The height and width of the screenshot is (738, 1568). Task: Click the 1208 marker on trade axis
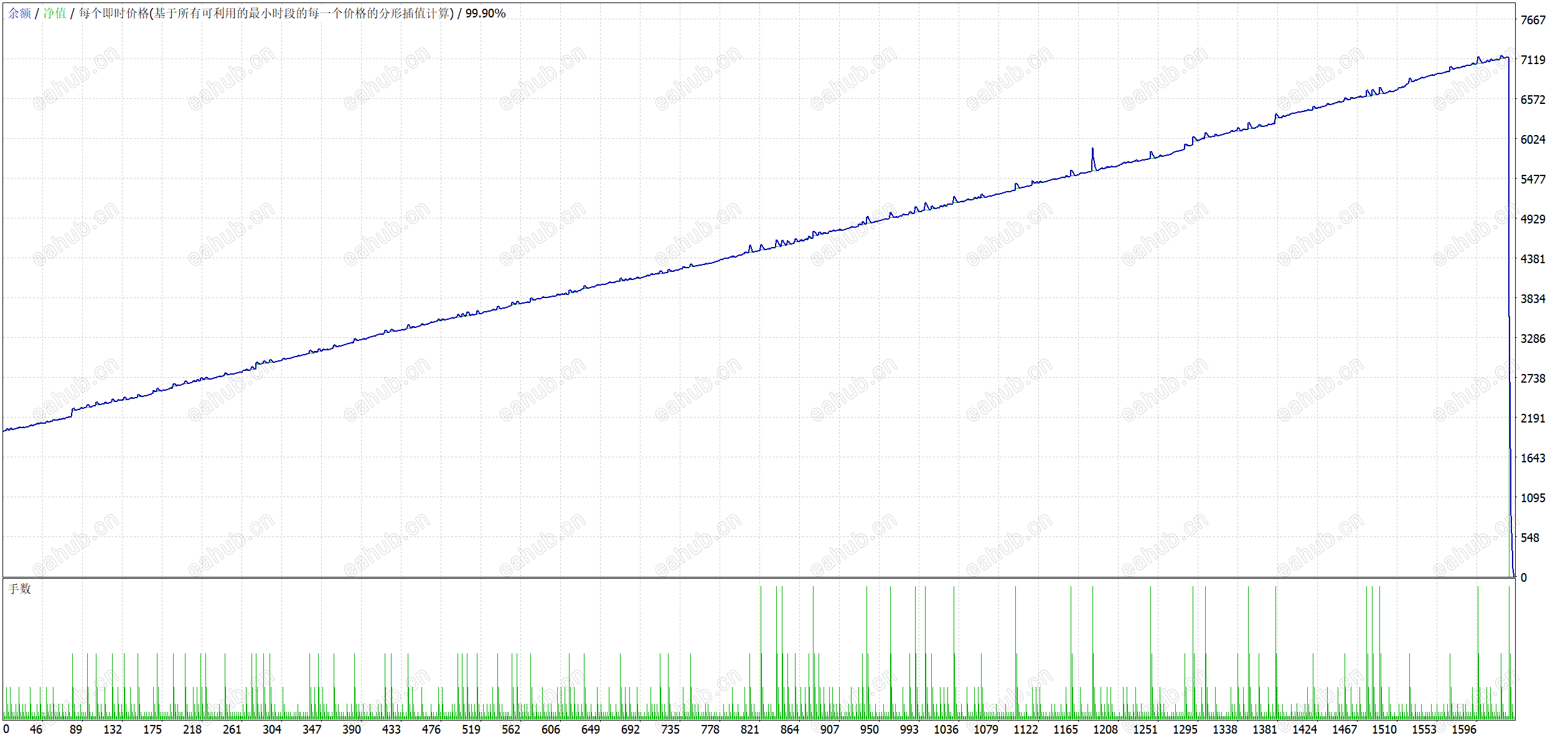pyautogui.click(x=1106, y=729)
